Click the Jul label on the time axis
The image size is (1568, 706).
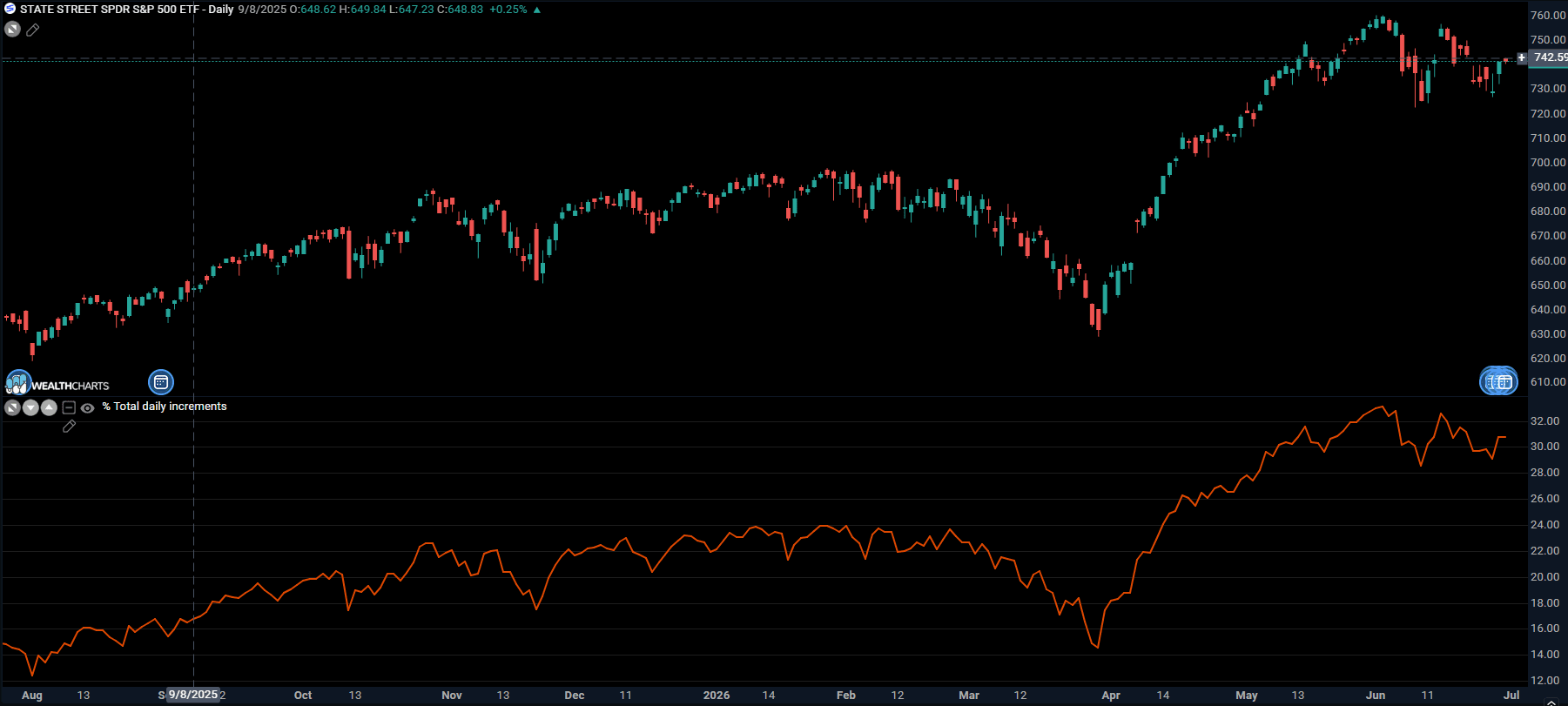[1511, 696]
